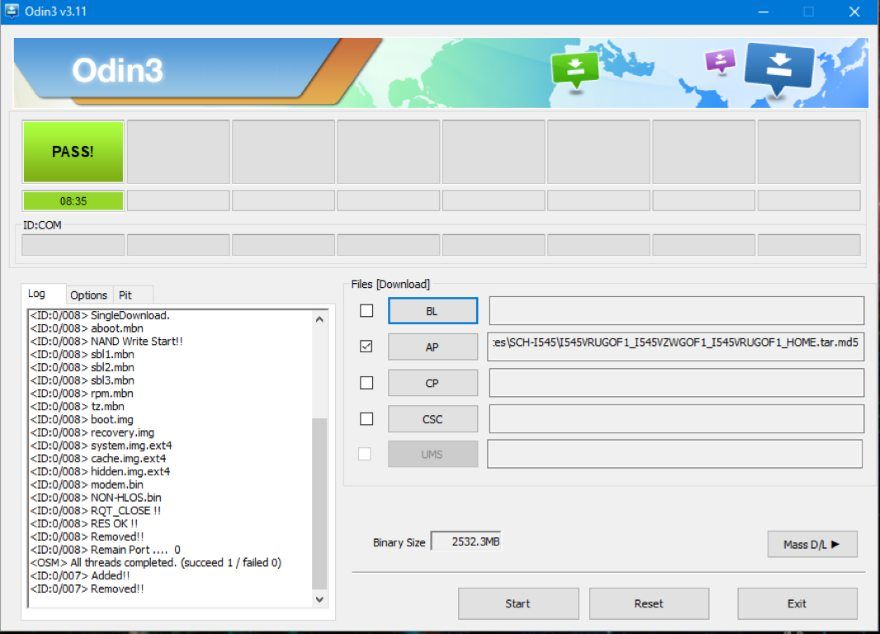880x634 pixels.
Task: Click log line 'cache.img.ext4'
Action: (98, 458)
